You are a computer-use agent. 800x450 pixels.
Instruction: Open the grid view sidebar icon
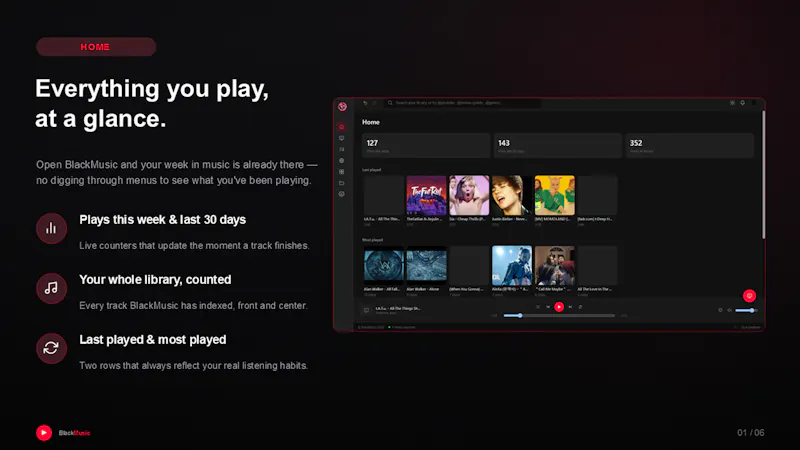[342, 172]
